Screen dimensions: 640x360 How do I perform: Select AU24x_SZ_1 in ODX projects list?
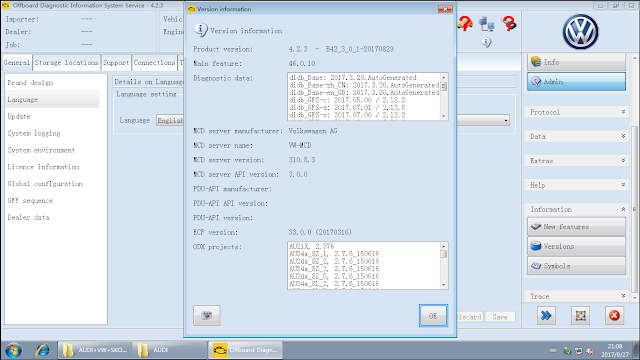334,253
